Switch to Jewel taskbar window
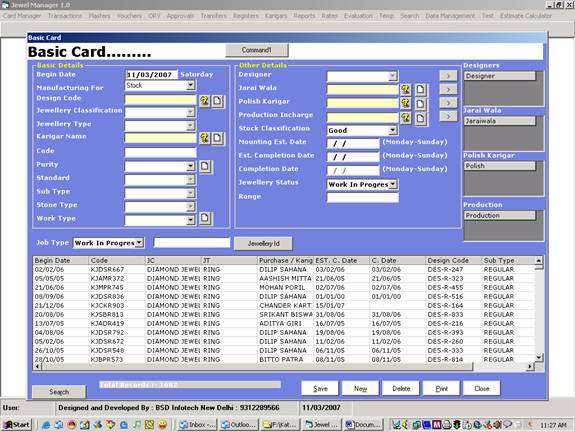The image size is (575, 432). (x=322, y=425)
